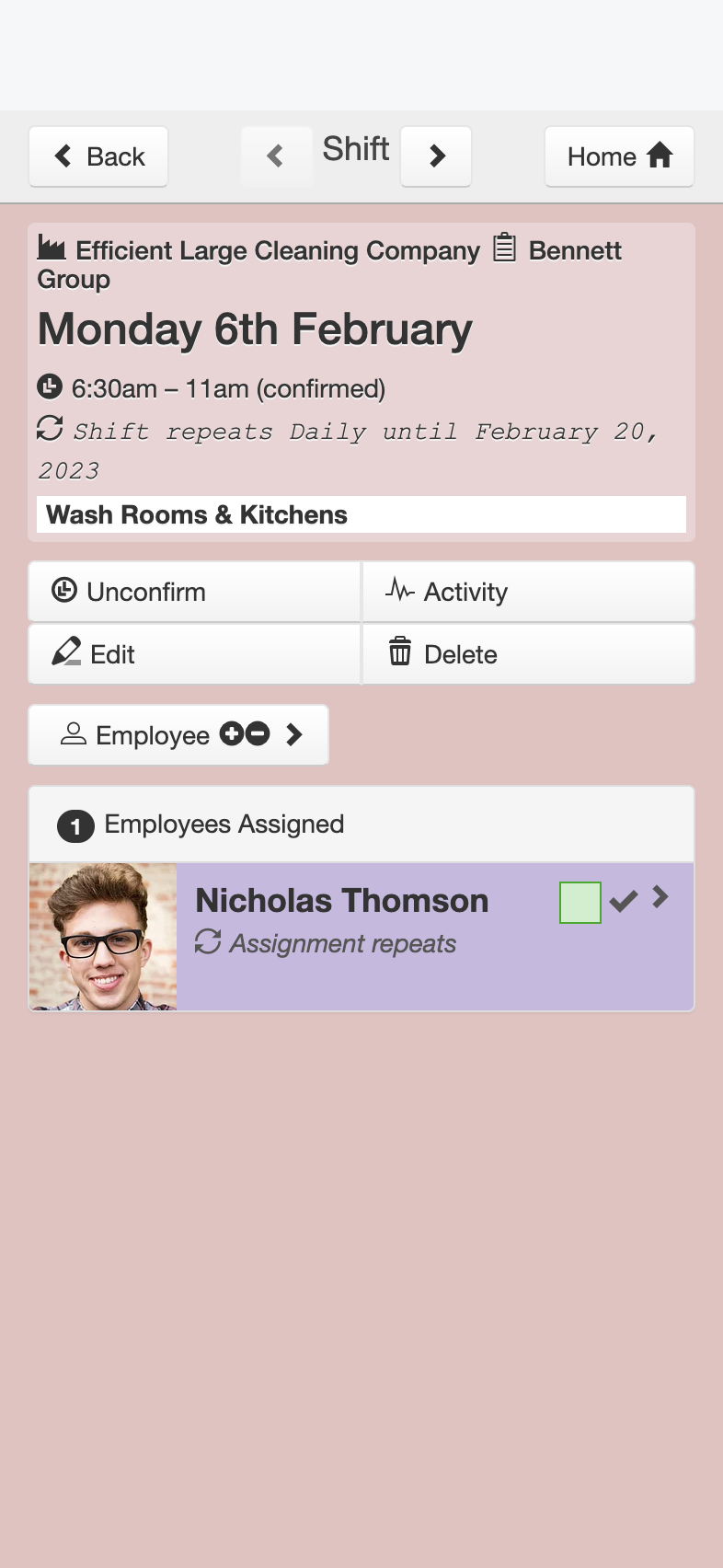The width and height of the screenshot is (723, 1568).
Task: Open Nicholas Thomson's profile photo
Action: pos(103,937)
